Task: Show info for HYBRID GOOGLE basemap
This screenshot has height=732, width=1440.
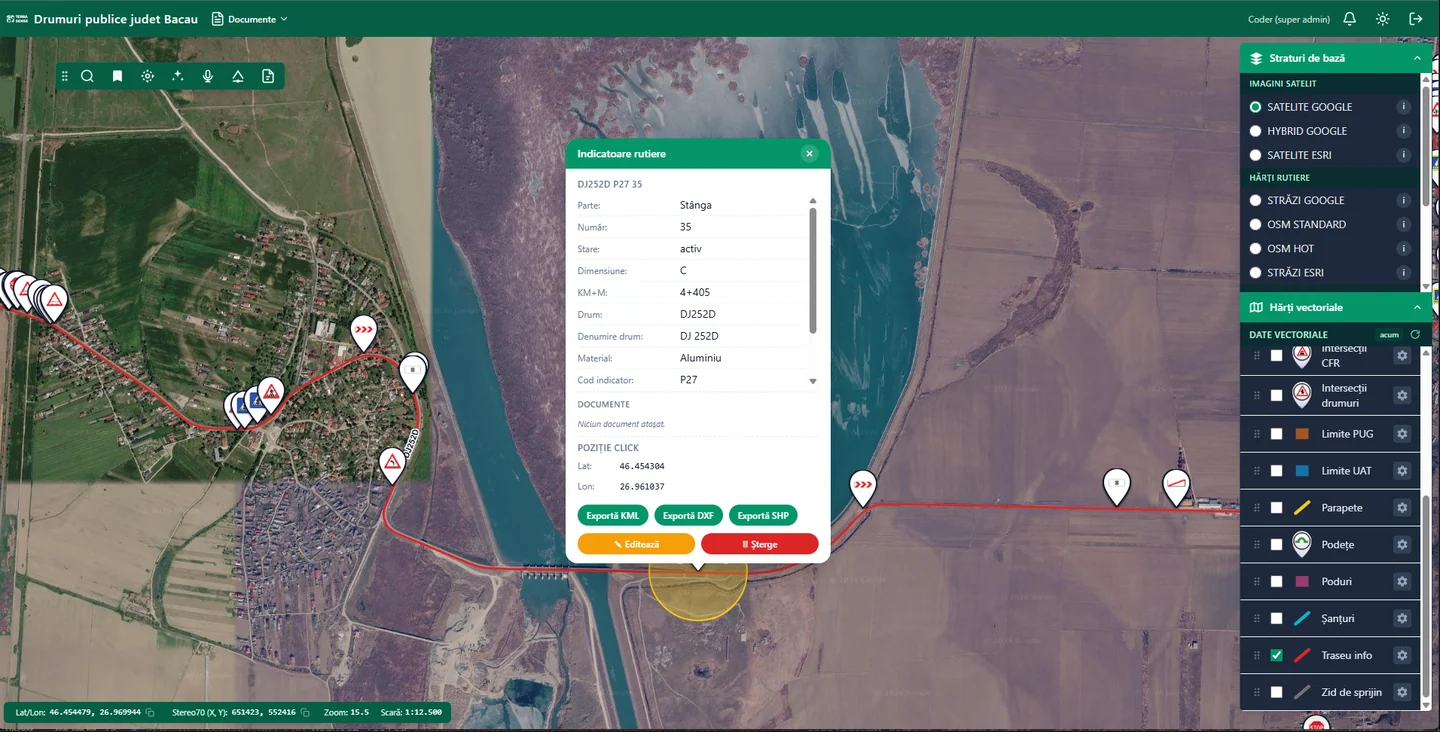Action: point(1404,131)
